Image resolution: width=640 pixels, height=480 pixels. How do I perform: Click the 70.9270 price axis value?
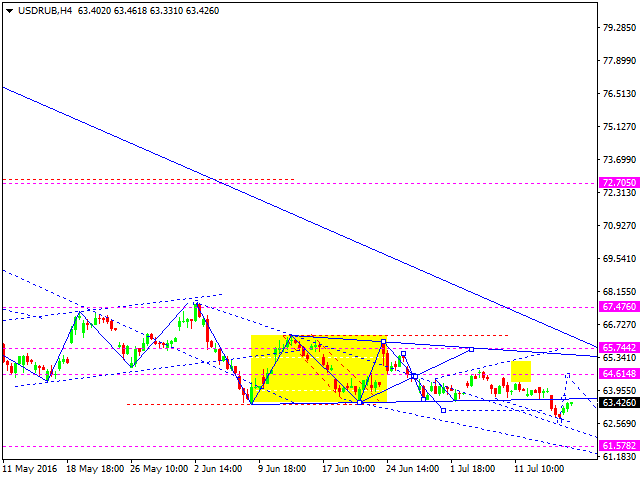(x=619, y=225)
